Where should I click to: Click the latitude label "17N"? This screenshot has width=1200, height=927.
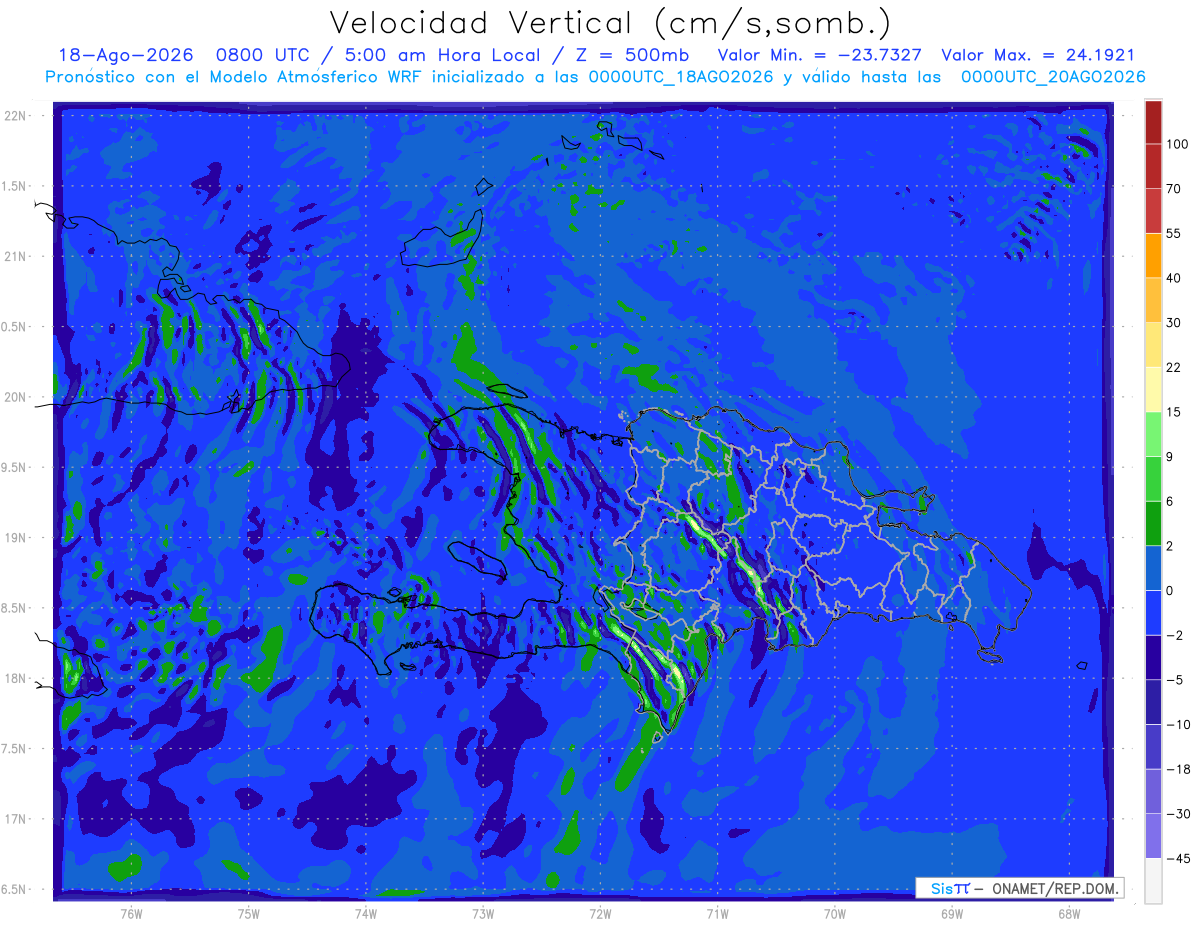pos(14,819)
